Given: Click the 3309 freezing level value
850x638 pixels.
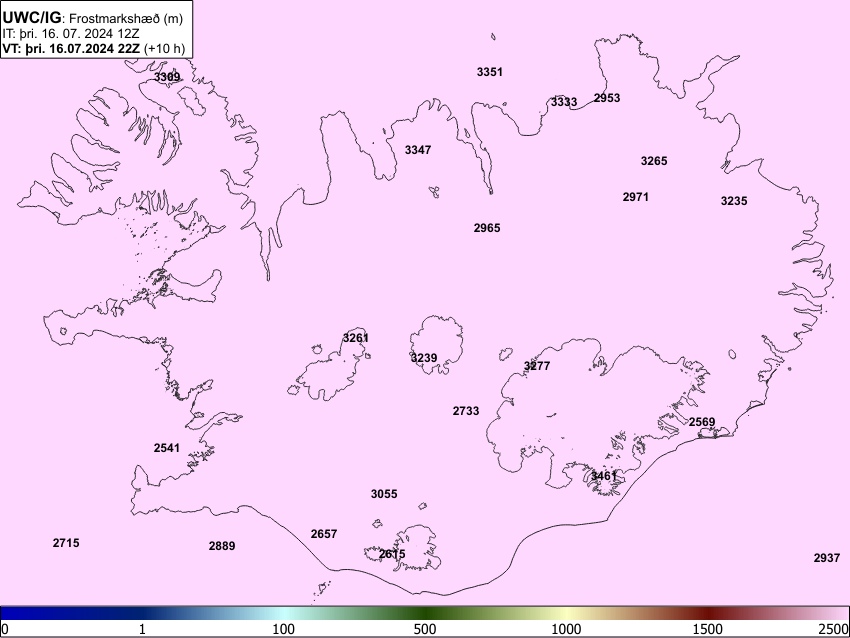Looking at the screenshot, I should tap(167, 77).
